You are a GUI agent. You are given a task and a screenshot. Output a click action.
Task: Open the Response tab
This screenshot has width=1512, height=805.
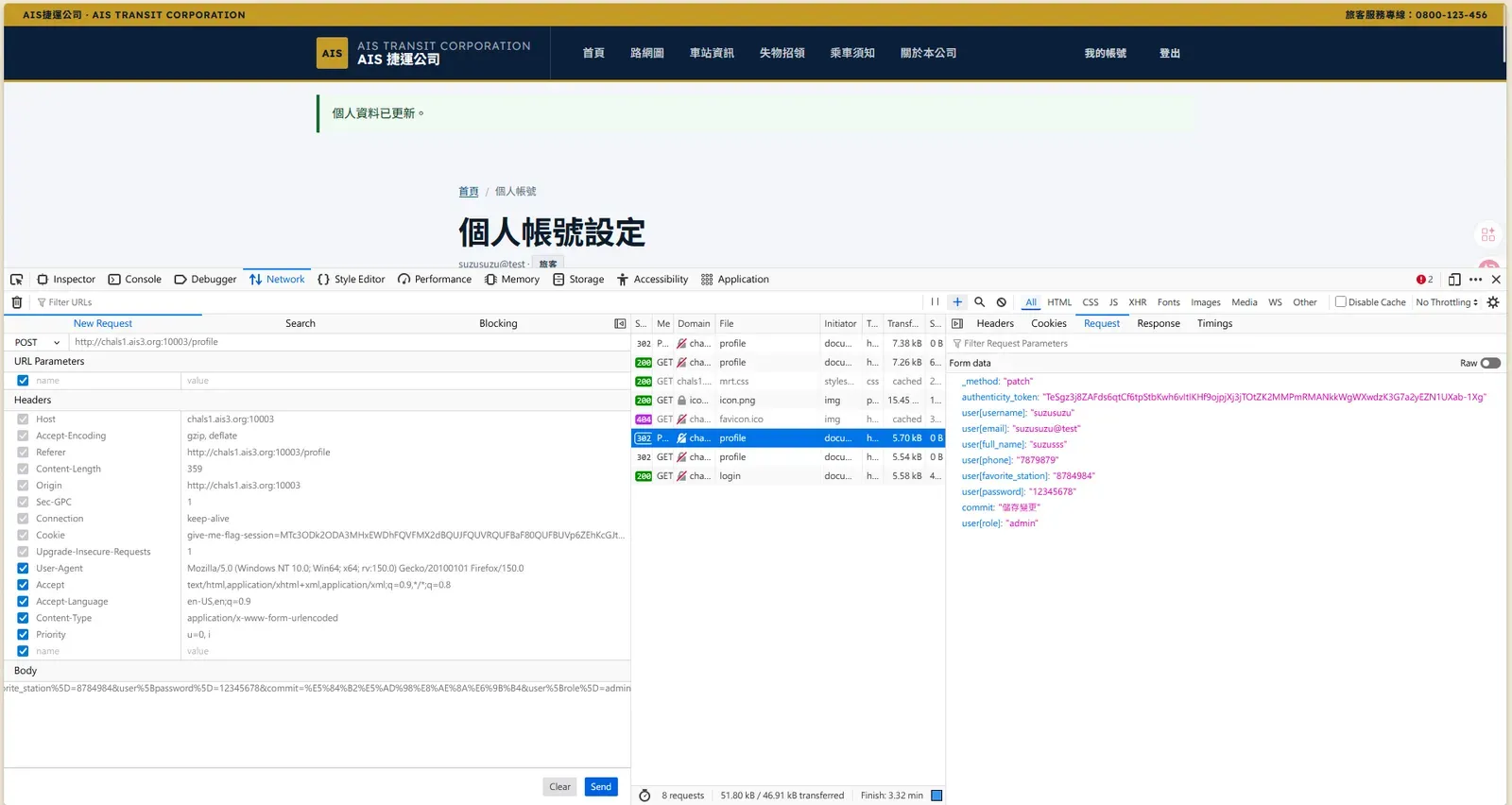(x=1159, y=323)
